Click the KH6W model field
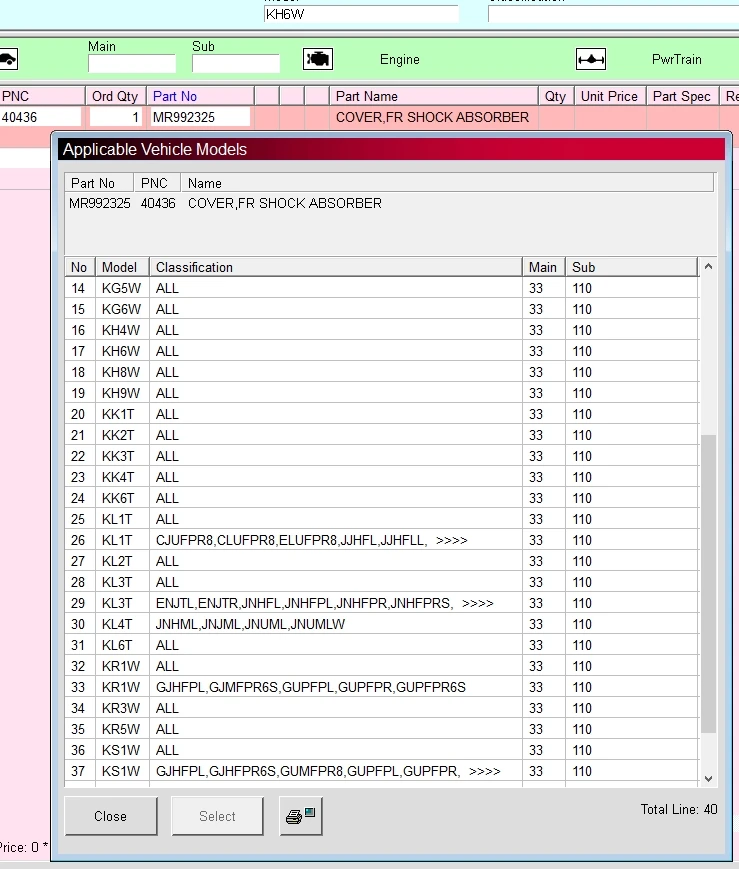 (x=361, y=14)
